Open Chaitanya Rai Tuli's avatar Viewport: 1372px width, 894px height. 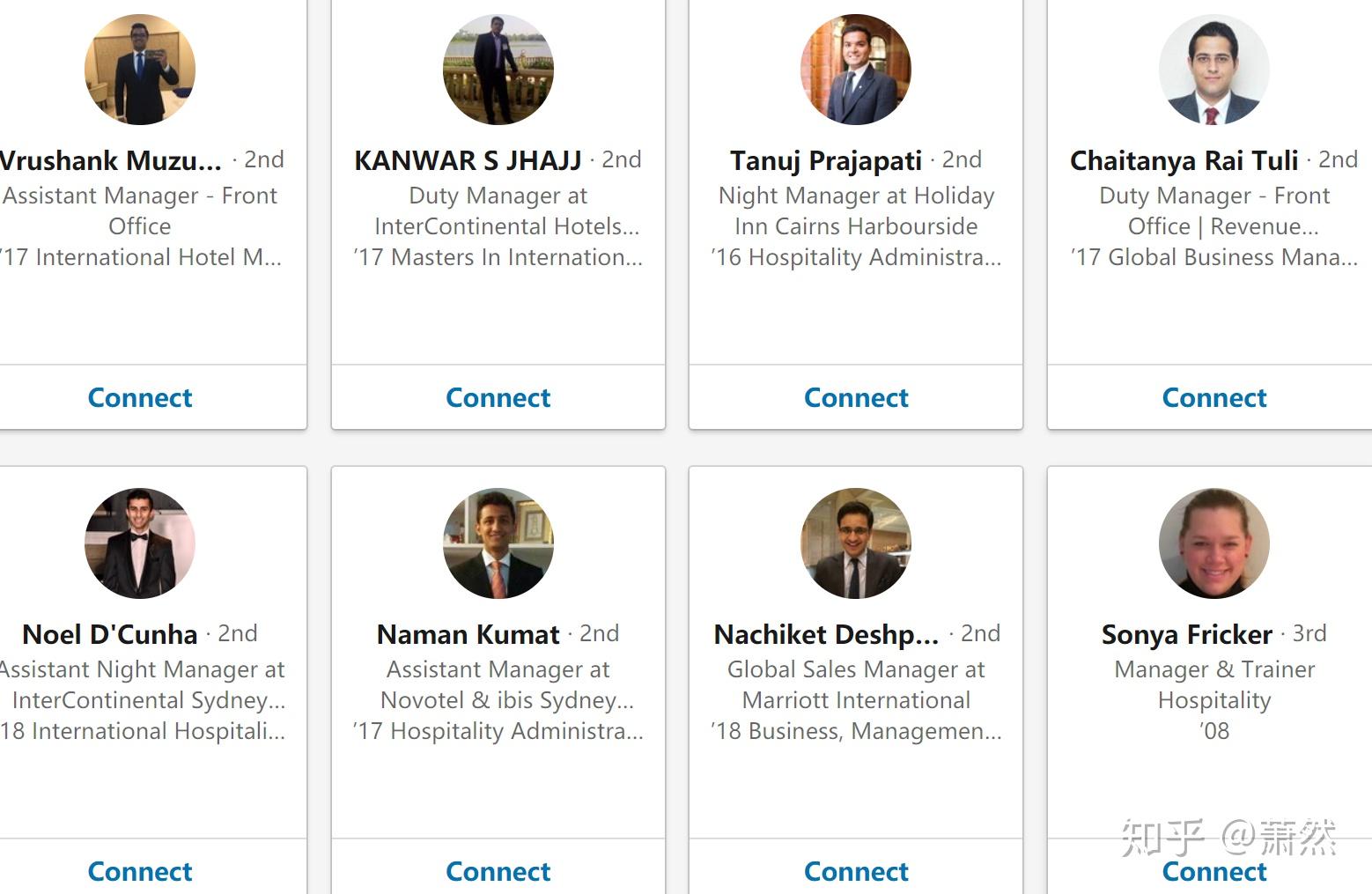click(x=1213, y=70)
